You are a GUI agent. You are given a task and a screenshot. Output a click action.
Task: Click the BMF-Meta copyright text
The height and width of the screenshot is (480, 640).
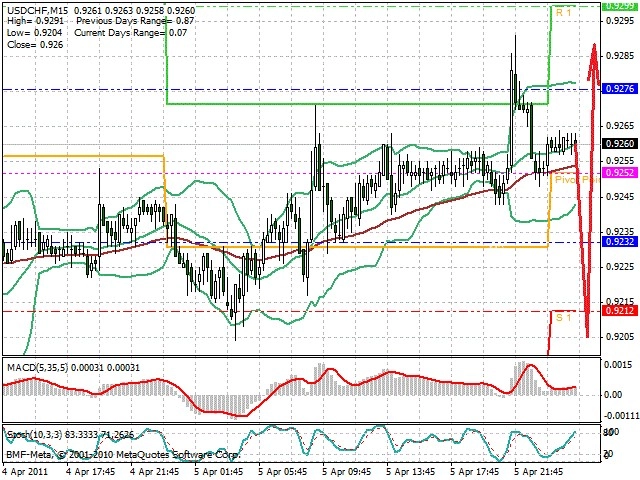123,454
